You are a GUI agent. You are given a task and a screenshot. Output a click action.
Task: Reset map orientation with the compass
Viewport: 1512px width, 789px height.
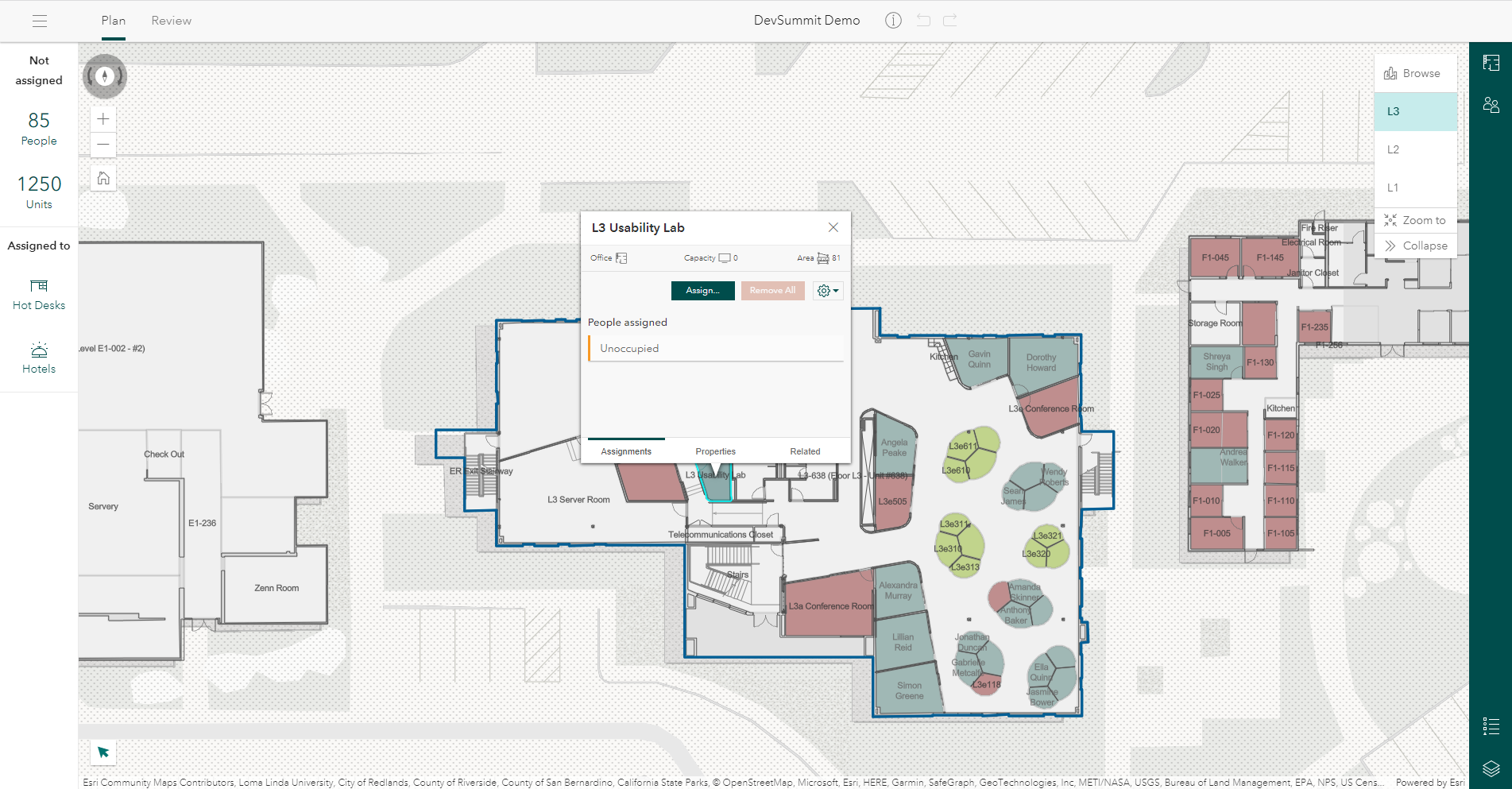pos(104,76)
